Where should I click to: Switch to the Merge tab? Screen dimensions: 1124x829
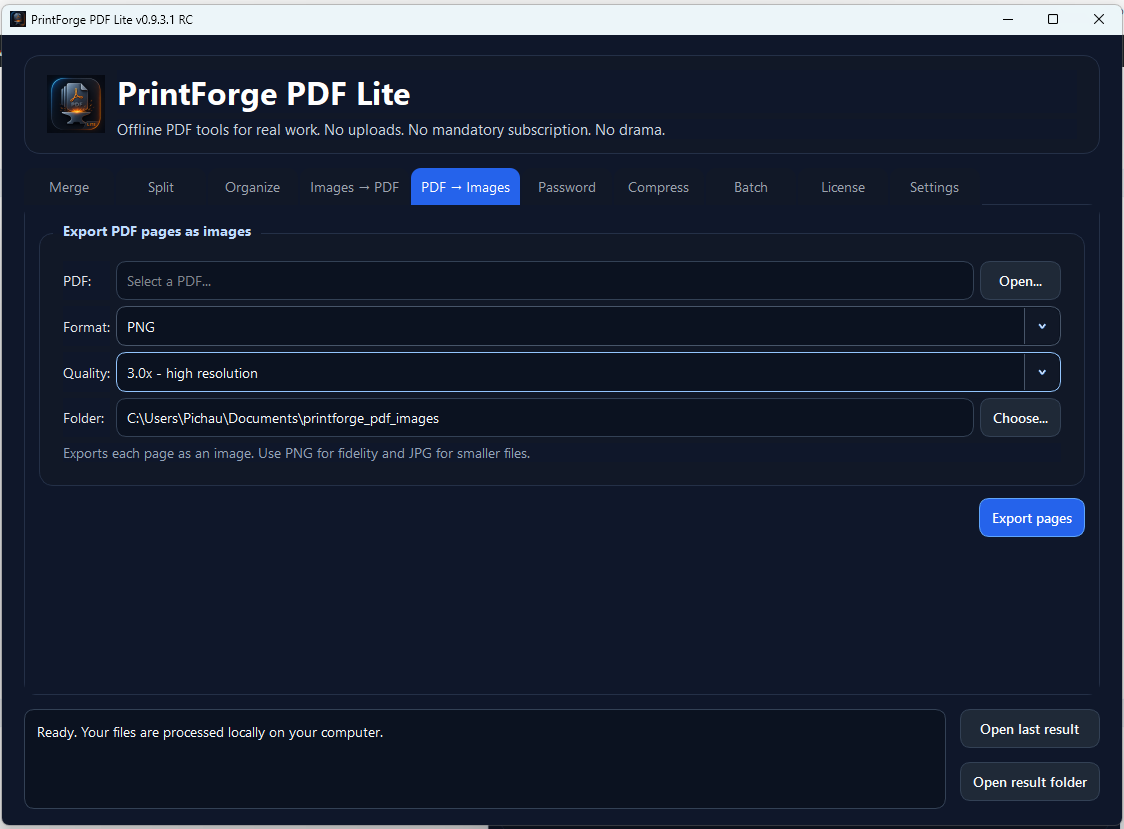tap(70, 187)
